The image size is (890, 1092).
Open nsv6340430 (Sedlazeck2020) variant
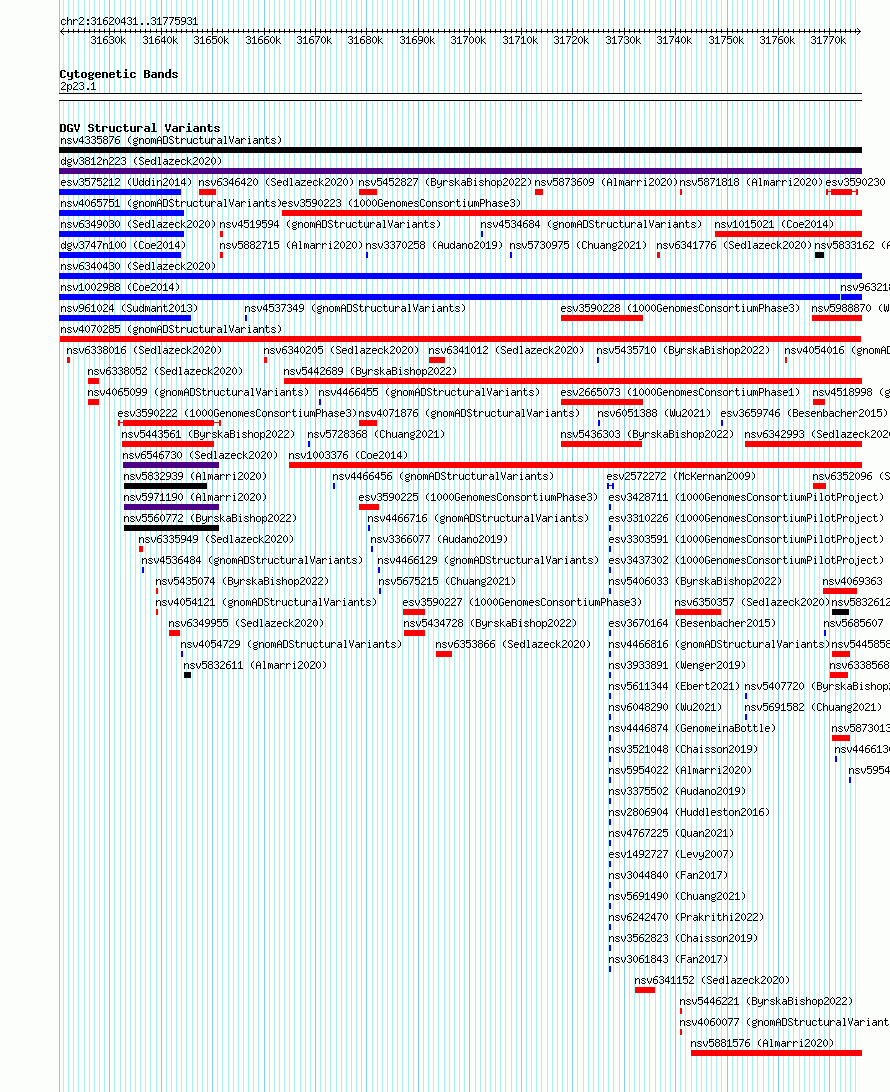tap(138, 266)
